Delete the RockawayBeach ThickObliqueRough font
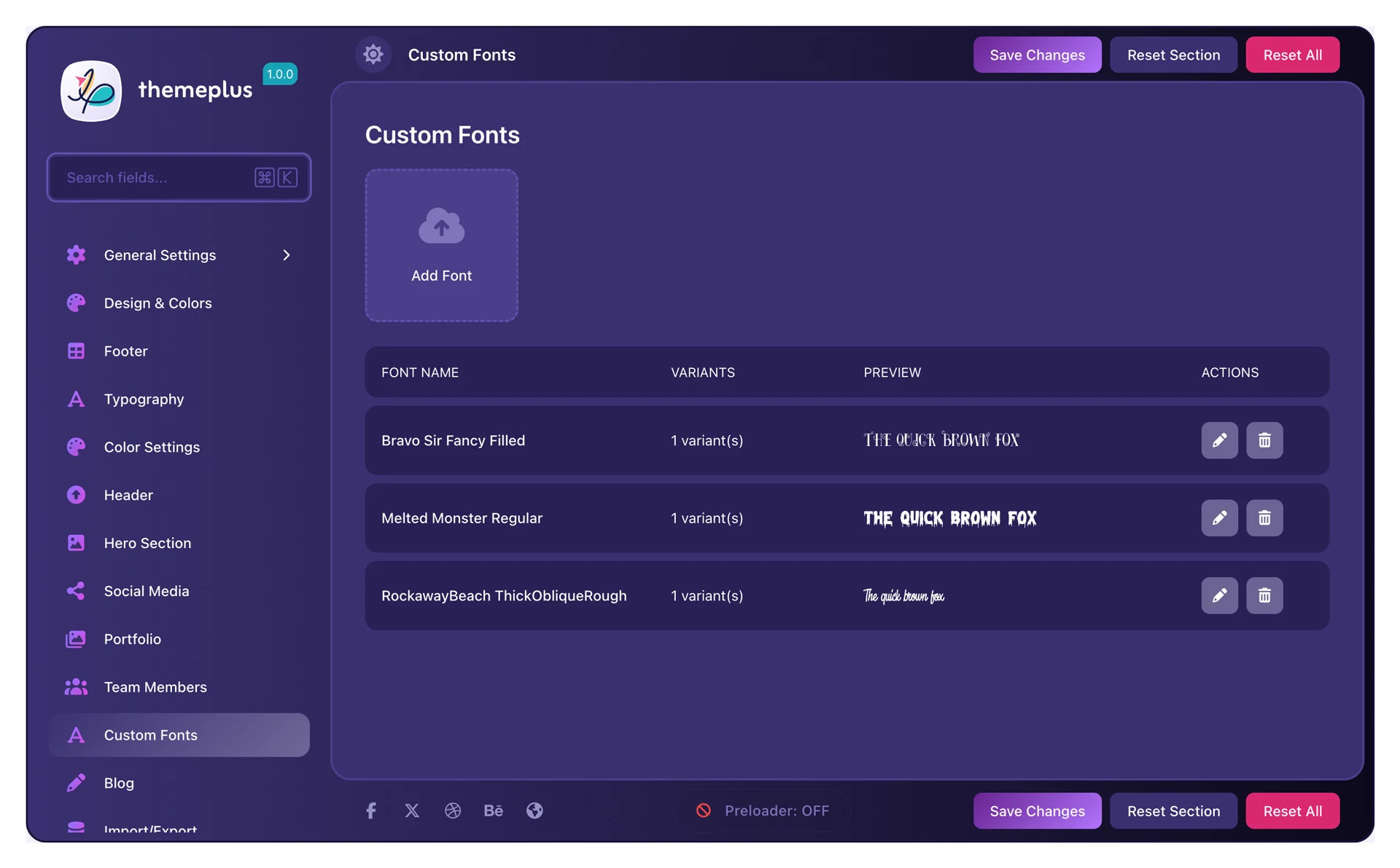 pos(1264,595)
